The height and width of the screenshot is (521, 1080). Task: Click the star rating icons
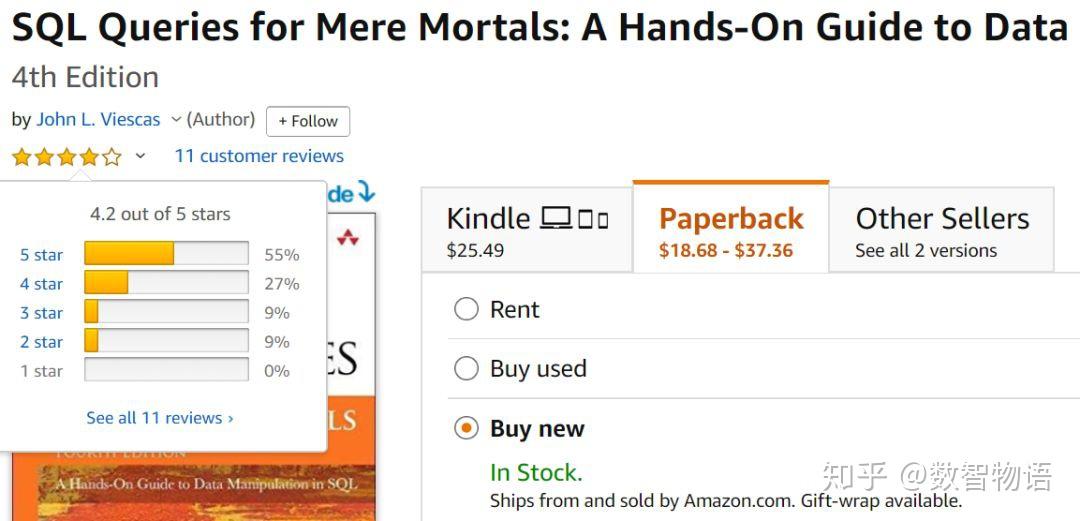tap(66, 156)
